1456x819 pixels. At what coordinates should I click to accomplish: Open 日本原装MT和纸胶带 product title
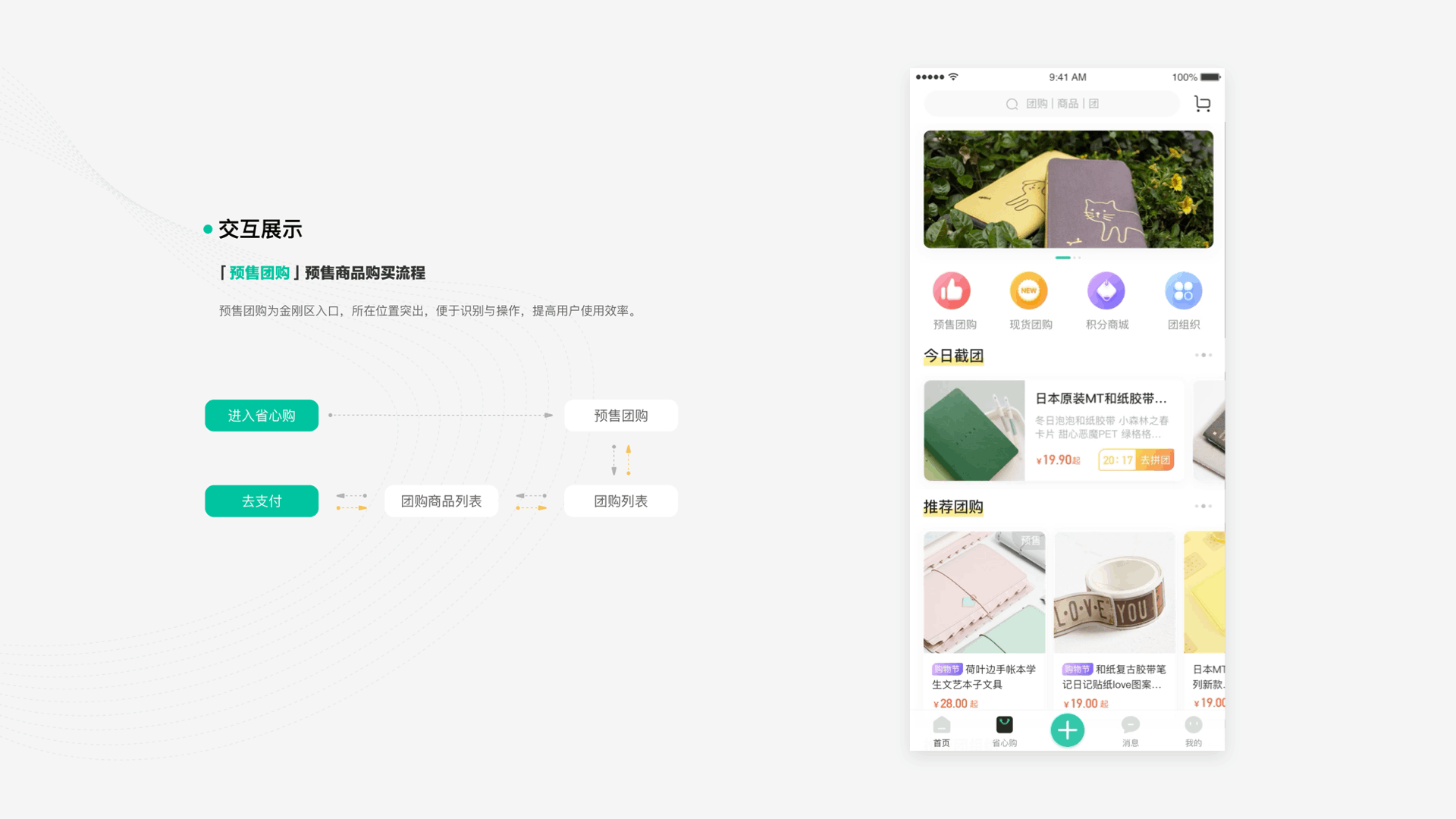click(x=1101, y=399)
